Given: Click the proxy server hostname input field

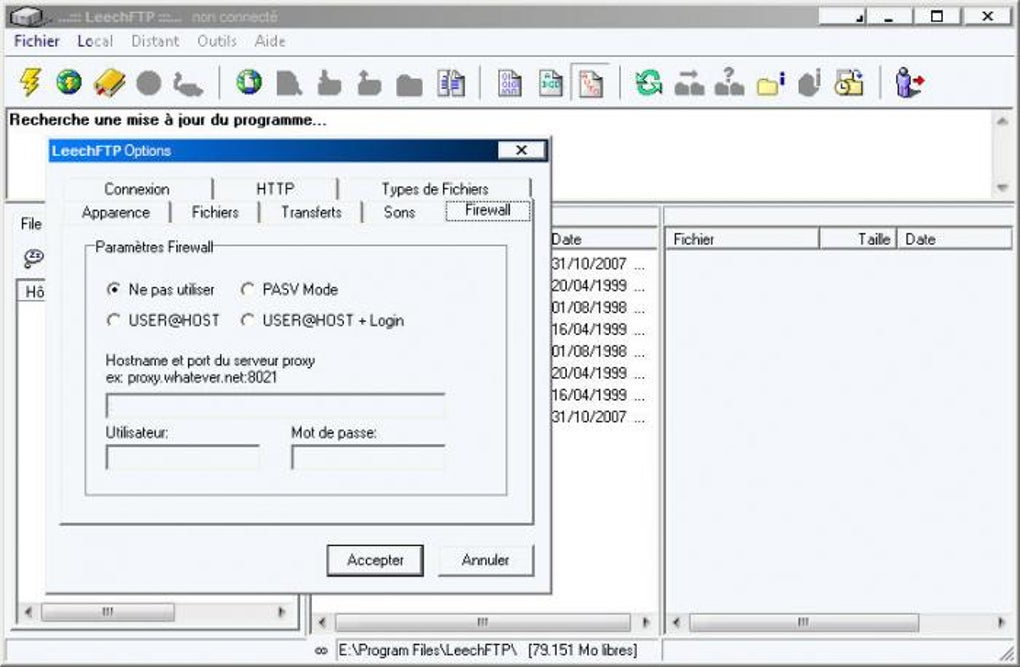Looking at the screenshot, I should pyautogui.click(x=275, y=405).
